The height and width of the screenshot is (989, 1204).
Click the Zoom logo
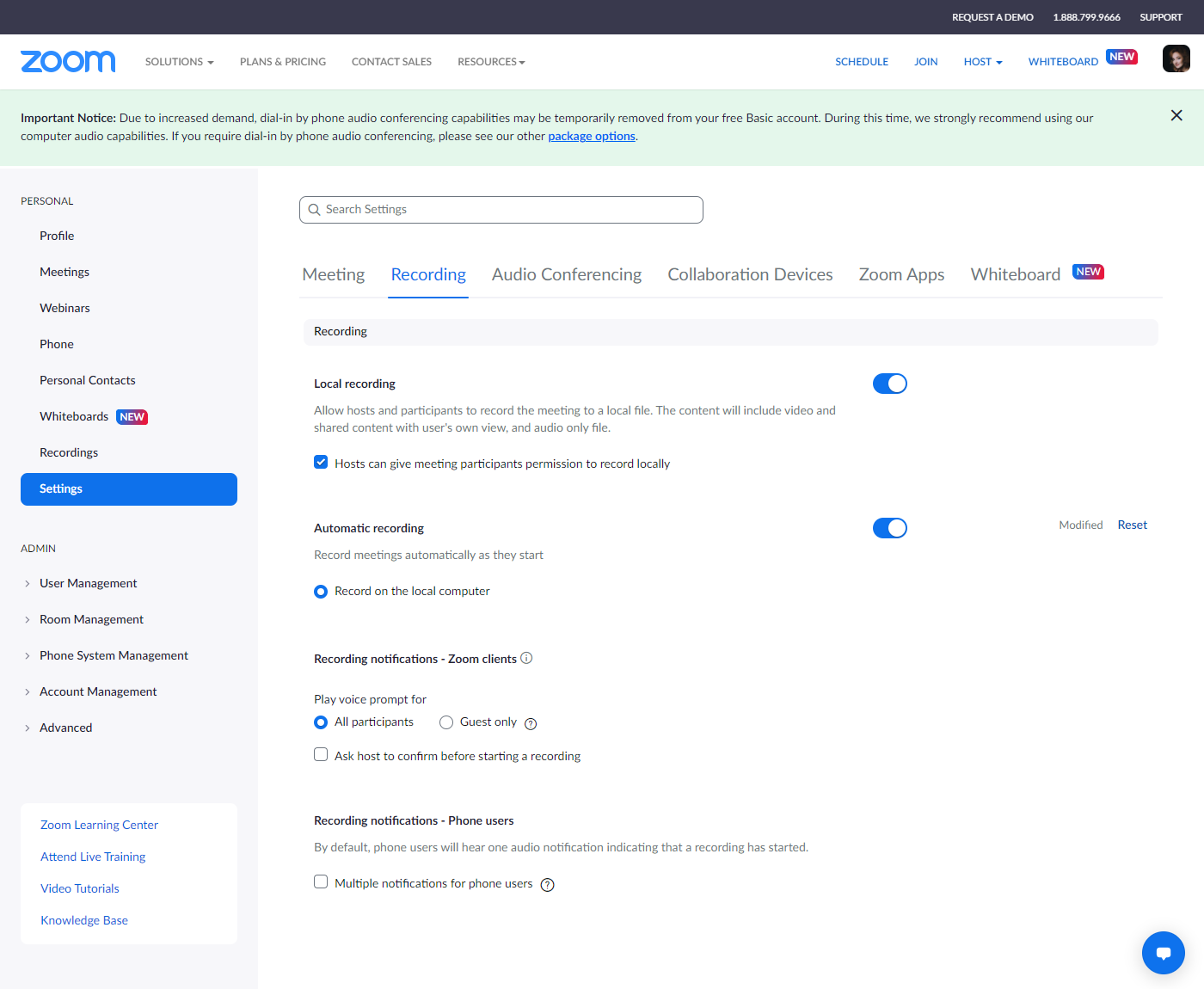click(68, 61)
